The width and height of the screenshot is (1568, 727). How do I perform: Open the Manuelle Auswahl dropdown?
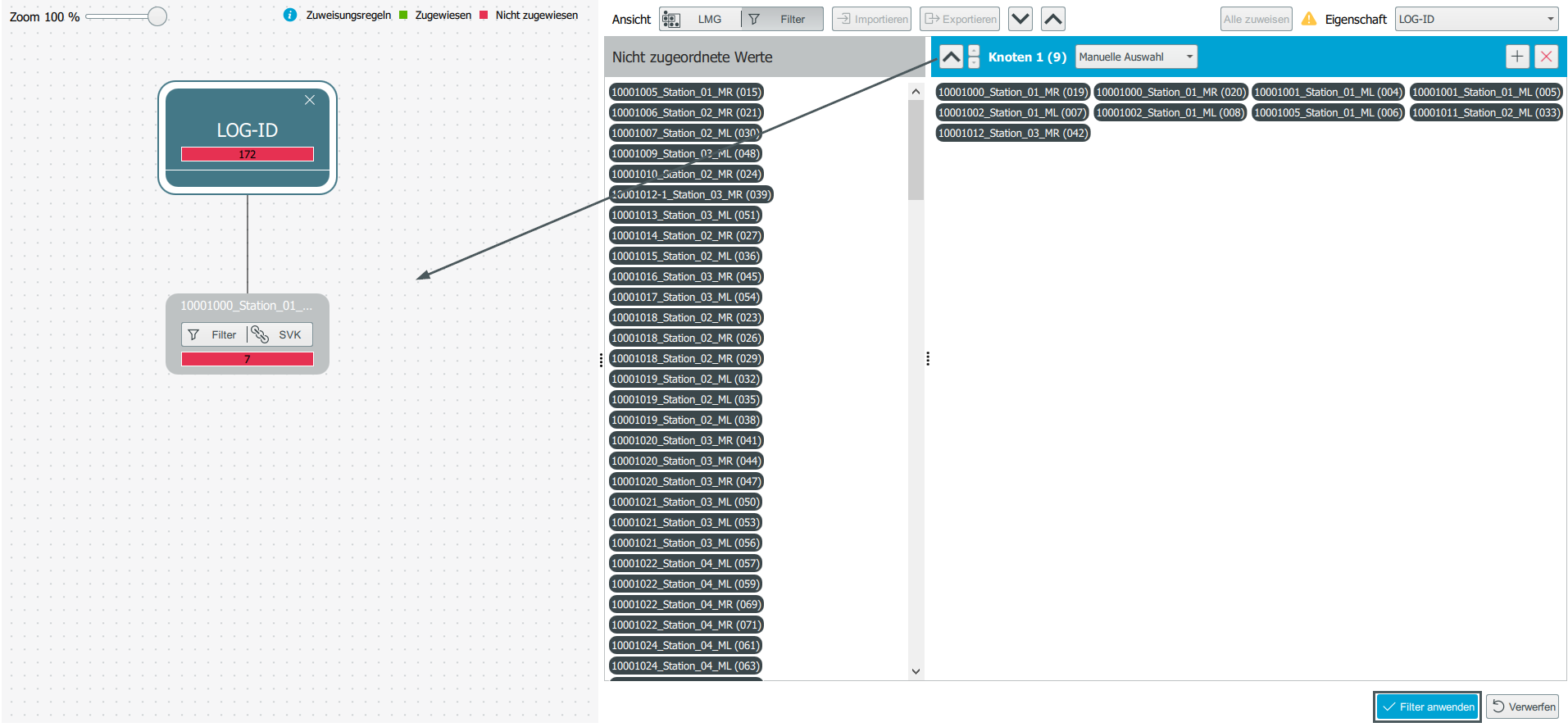[x=1135, y=57]
